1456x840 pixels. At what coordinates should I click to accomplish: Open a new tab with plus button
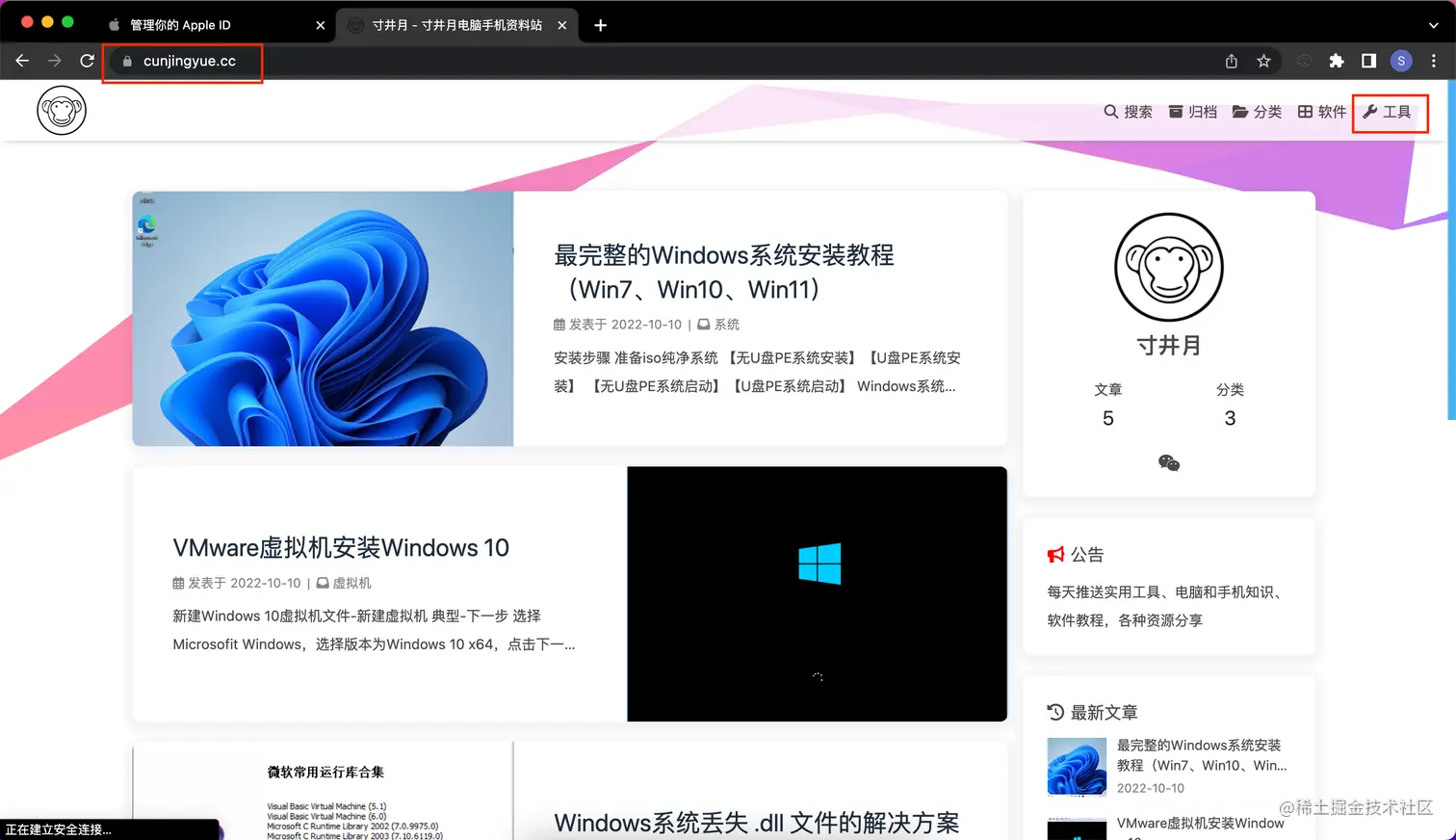(x=600, y=25)
